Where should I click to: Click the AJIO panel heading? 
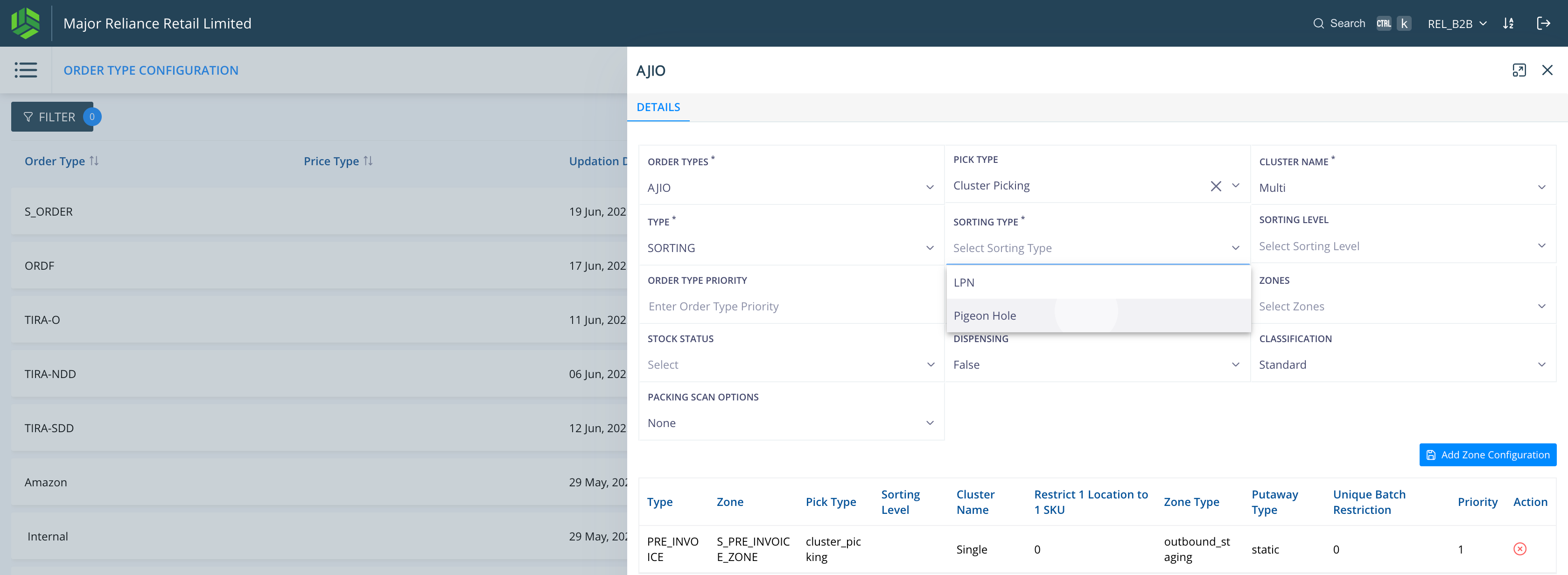[650, 70]
